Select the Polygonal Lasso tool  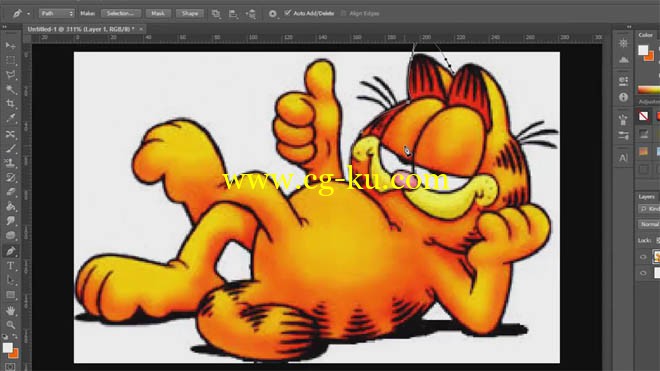pos(11,75)
